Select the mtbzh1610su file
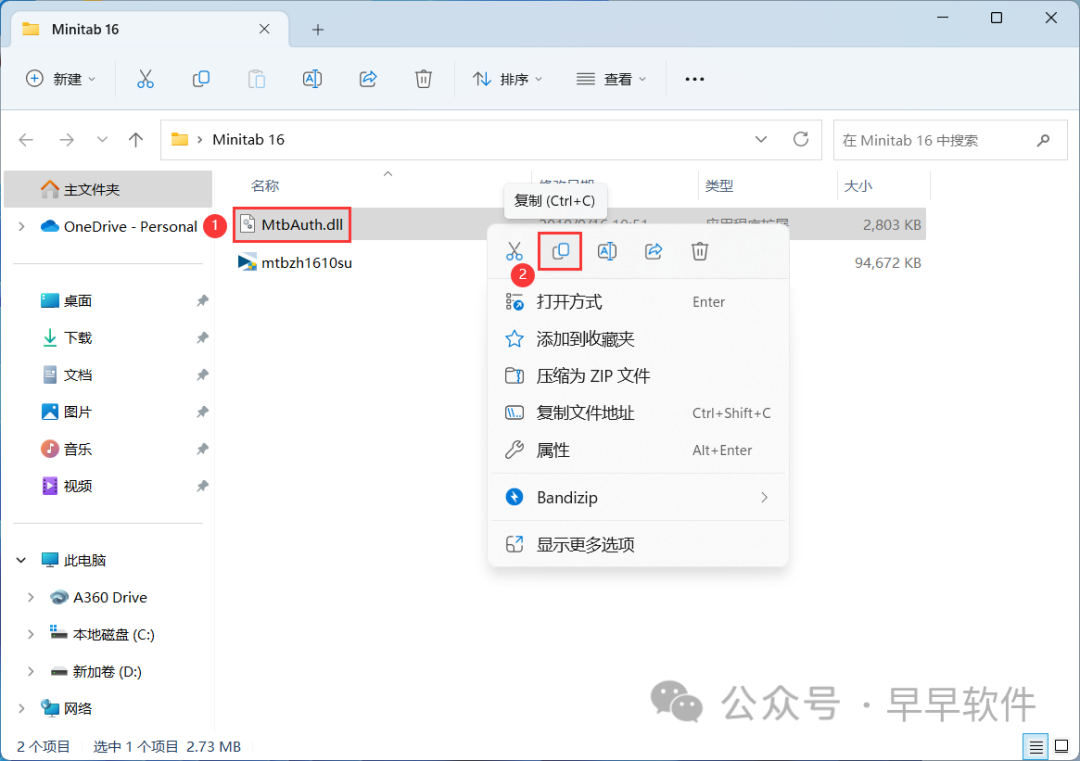The height and width of the screenshot is (761, 1080). (x=306, y=263)
